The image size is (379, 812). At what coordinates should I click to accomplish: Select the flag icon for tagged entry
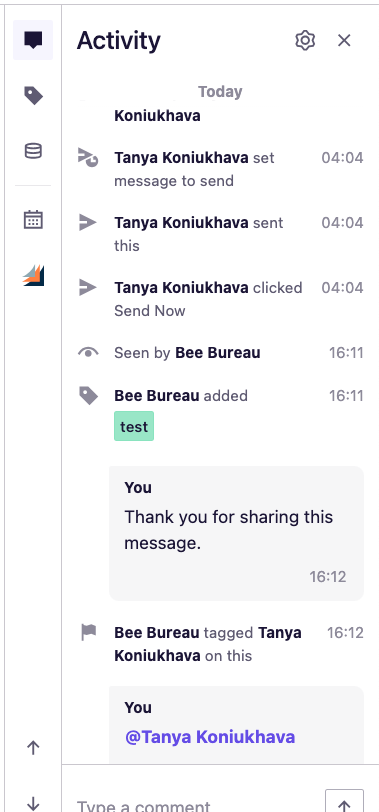click(89, 632)
